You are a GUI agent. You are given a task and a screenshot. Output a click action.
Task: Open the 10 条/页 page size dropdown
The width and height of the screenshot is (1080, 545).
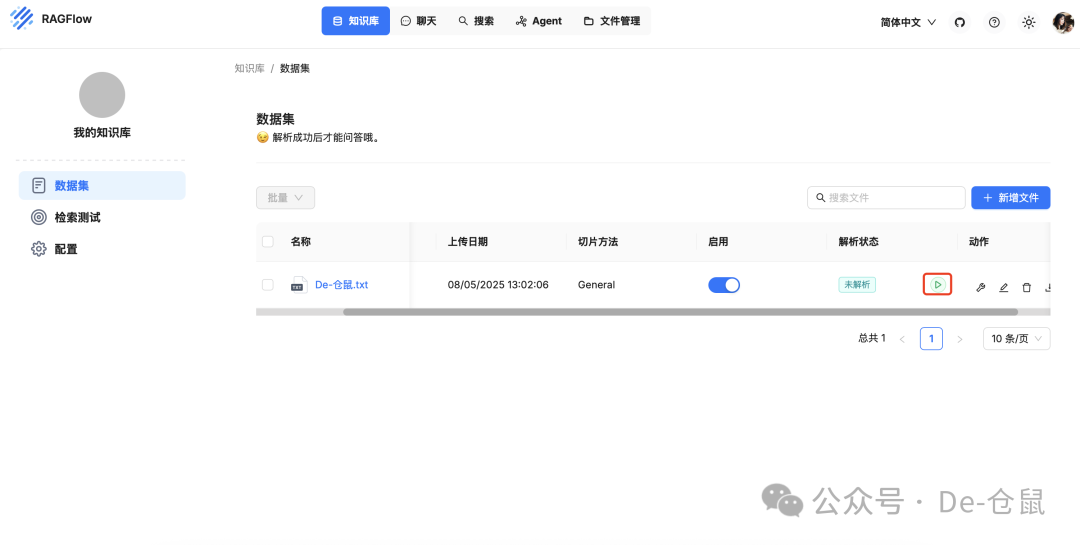[x=1017, y=338]
